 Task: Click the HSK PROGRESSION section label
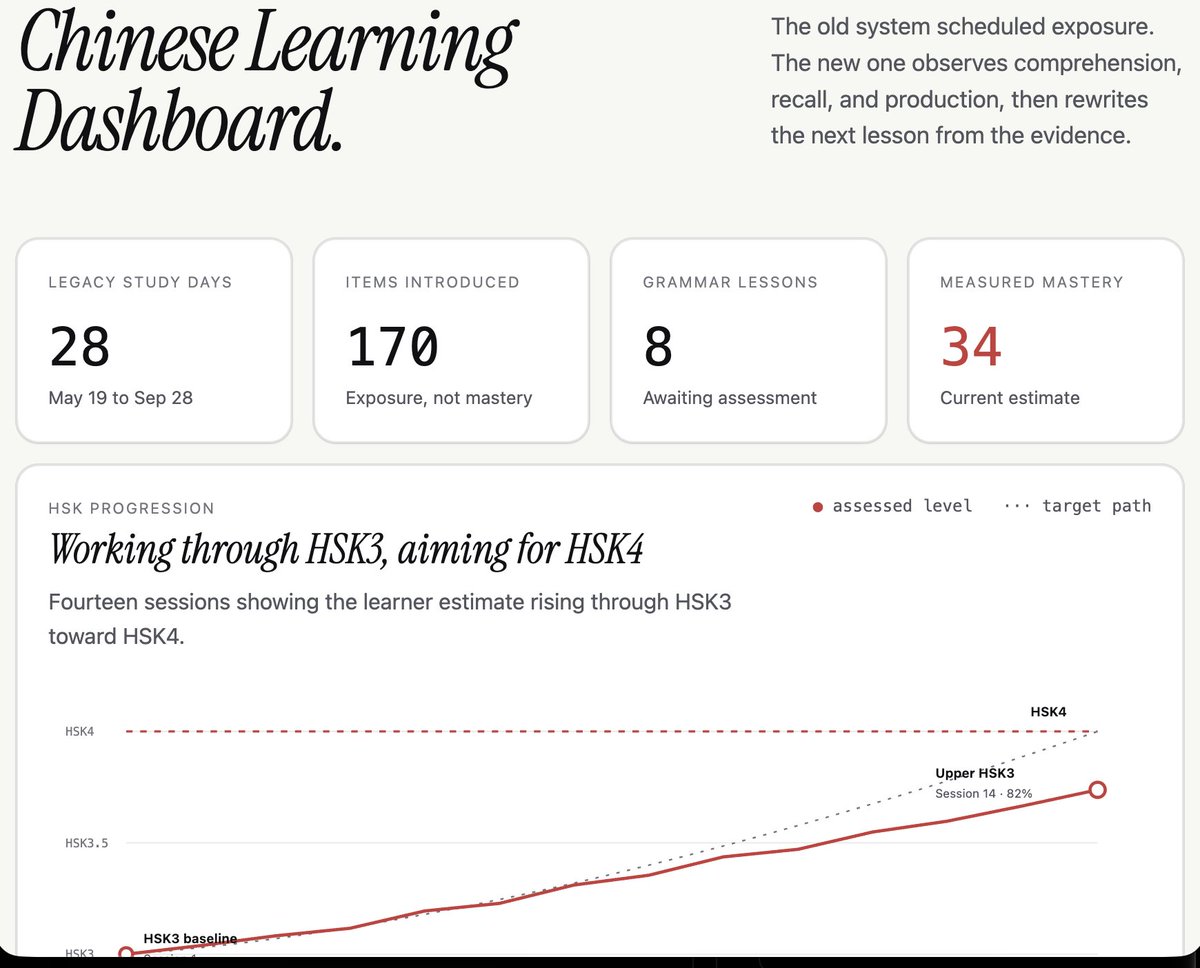pos(131,508)
